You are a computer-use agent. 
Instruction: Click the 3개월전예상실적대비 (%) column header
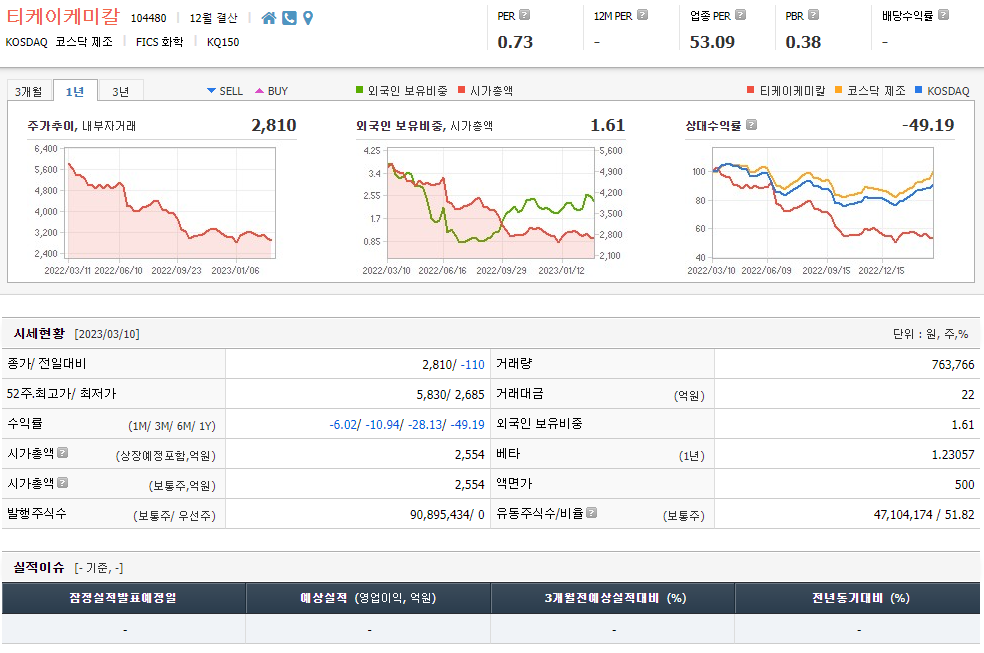tap(613, 598)
